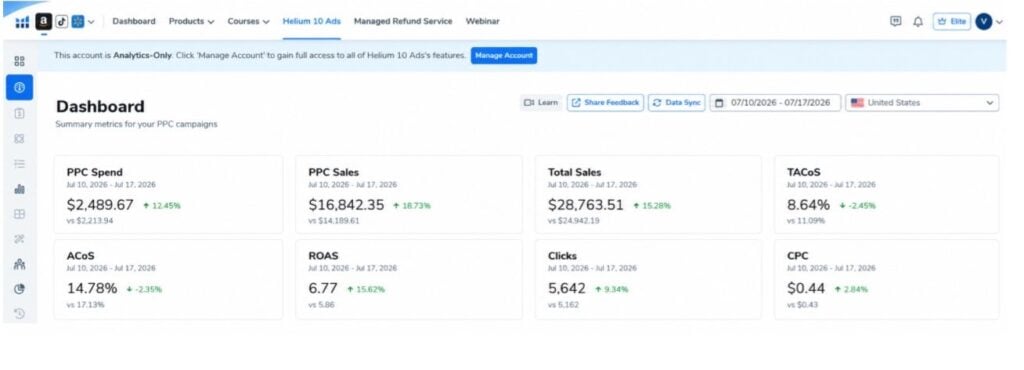Click the 15.28% change indicator
This screenshot has width=1024, height=370.
[652, 206]
